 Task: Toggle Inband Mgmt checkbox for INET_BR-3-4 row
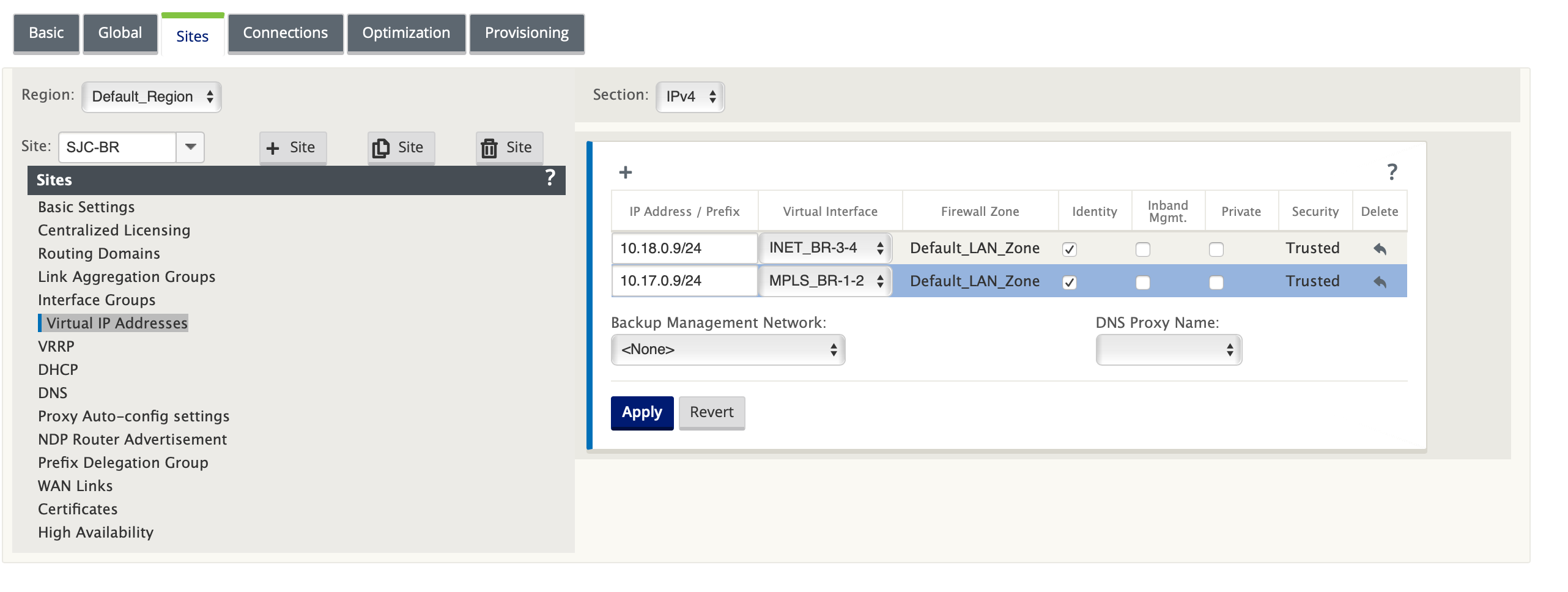tap(1143, 249)
